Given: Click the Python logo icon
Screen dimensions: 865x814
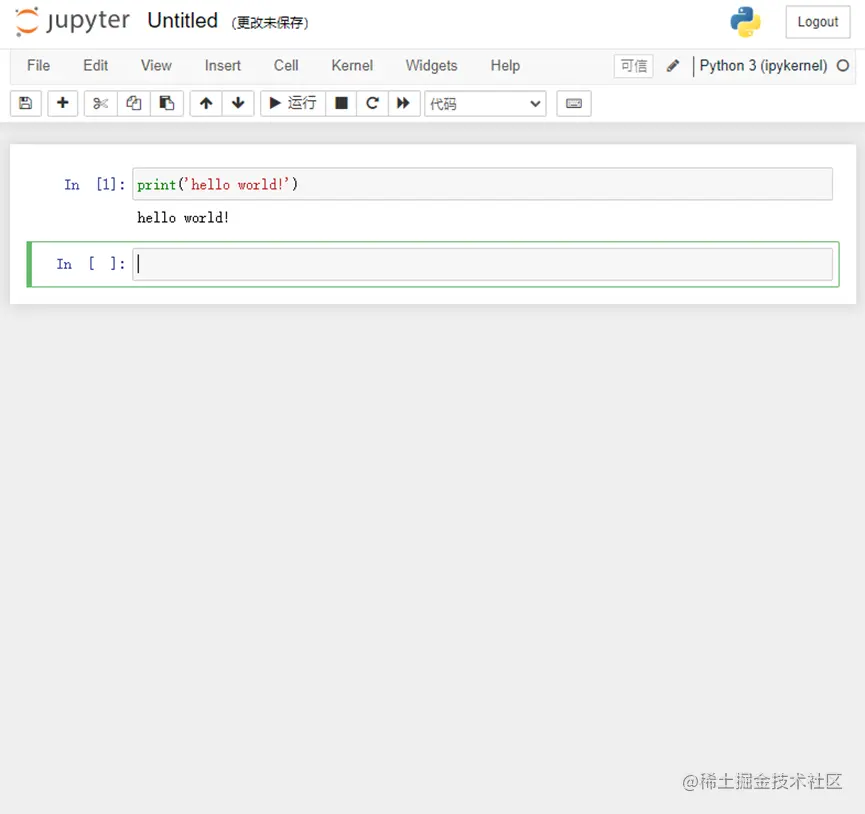Looking at the screenshot, I should pyautogui.click(x=745, y=22).
